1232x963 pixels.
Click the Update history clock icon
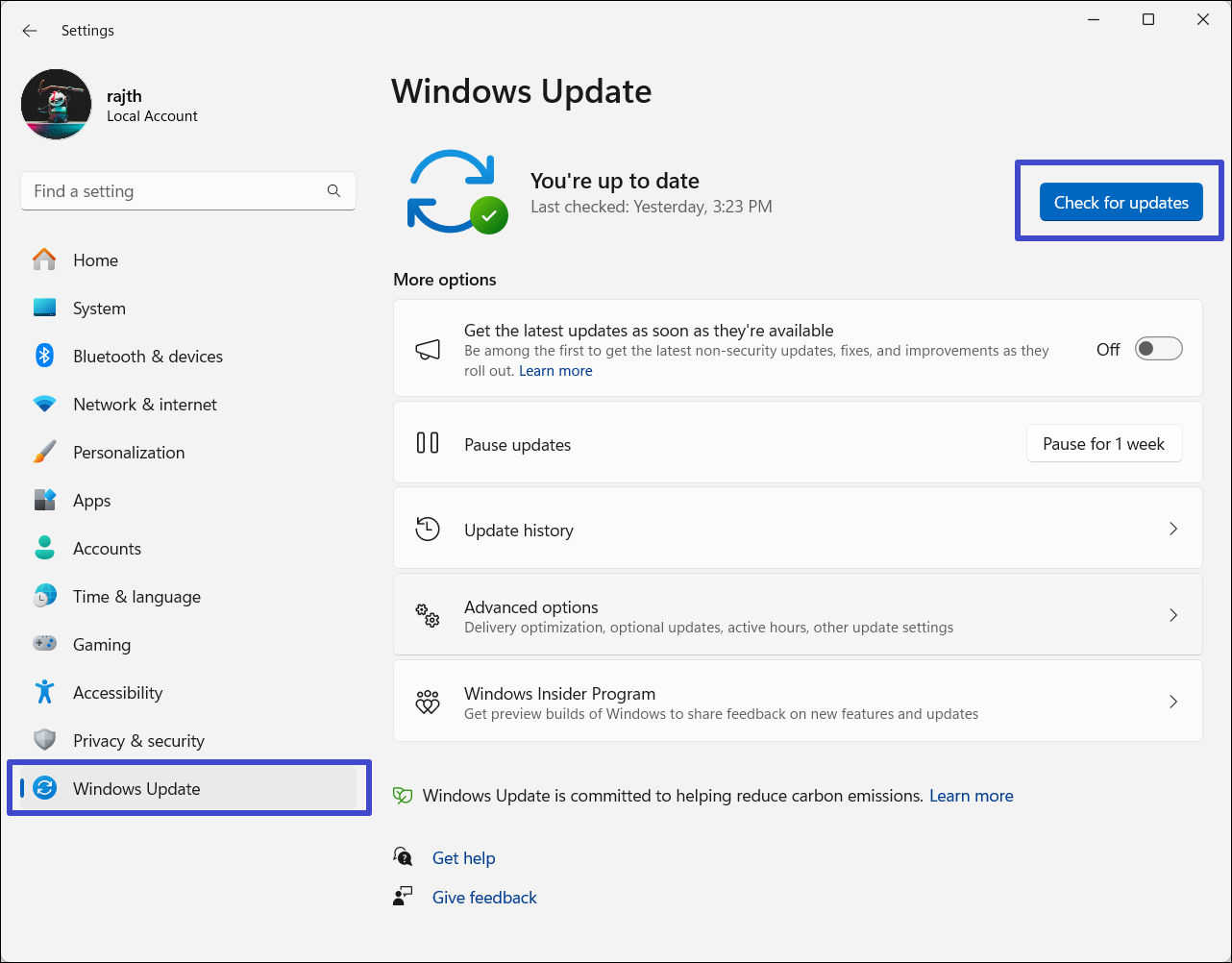pyautogui.click(x=428, y=530)
